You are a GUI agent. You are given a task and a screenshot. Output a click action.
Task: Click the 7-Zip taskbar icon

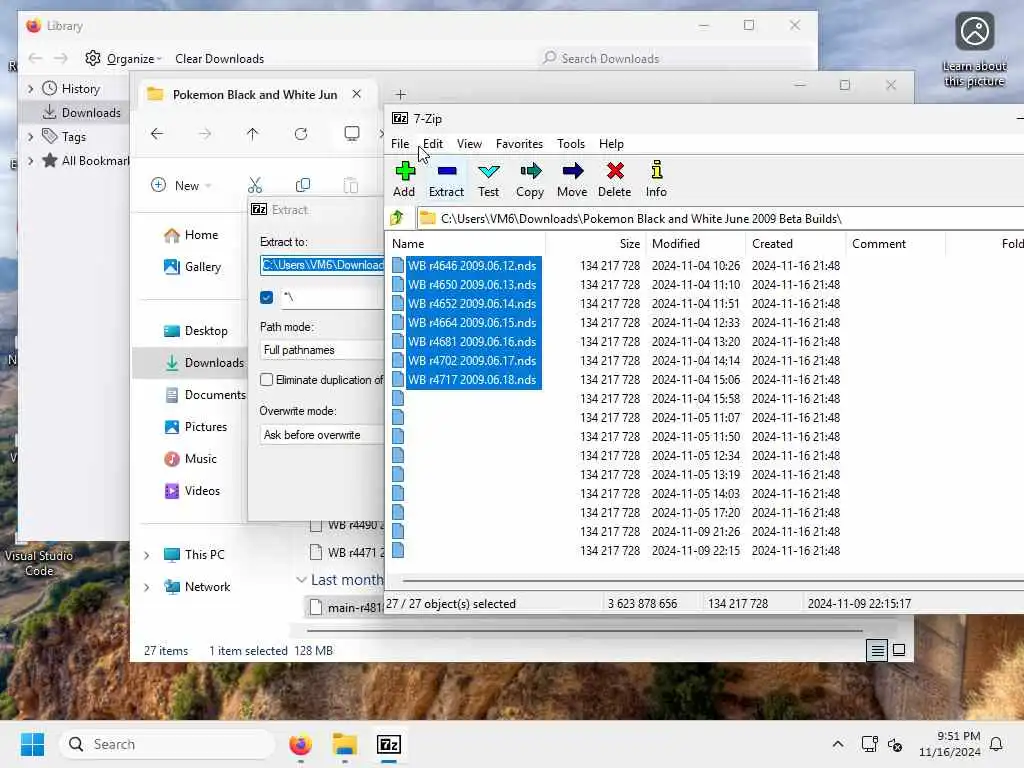389,744
